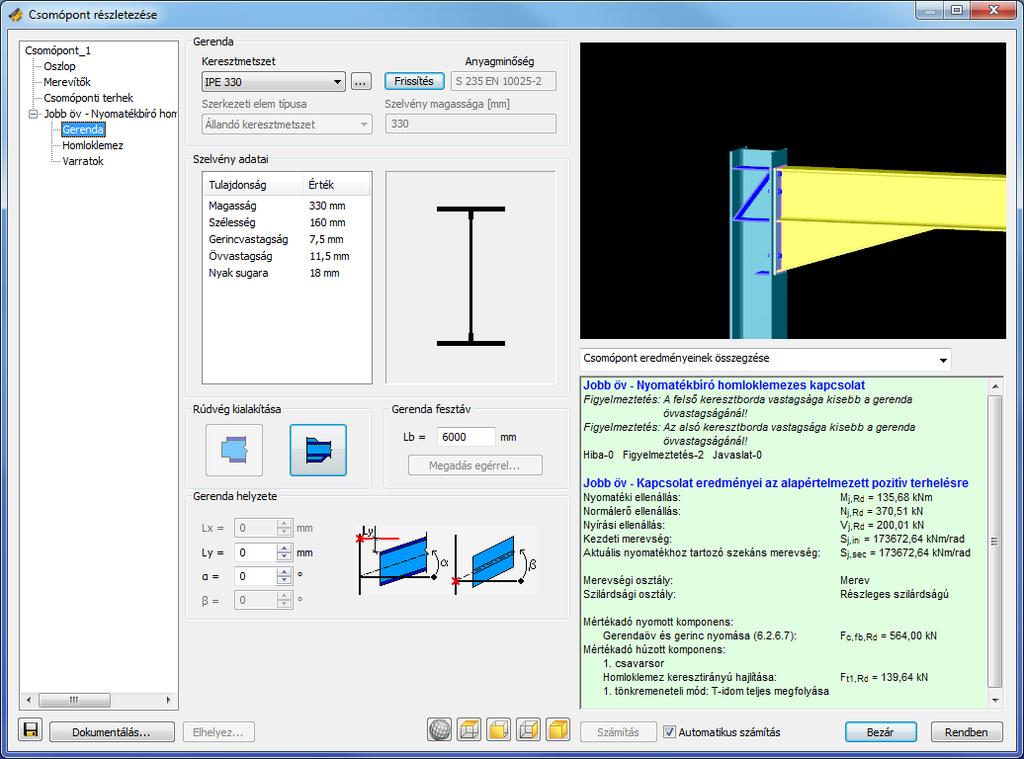Screen dimensions: 1024x759
Task: Click the Elhelyez... button
Action: pyautogui.click(x=218, y=732)
